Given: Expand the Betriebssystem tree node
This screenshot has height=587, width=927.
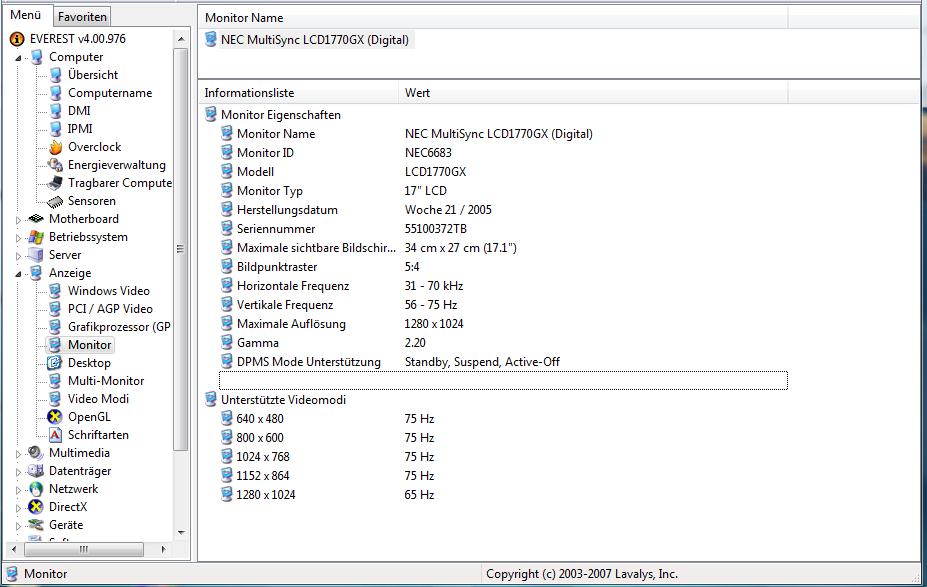Looking at the screenshot, I should tap(18, 238).
